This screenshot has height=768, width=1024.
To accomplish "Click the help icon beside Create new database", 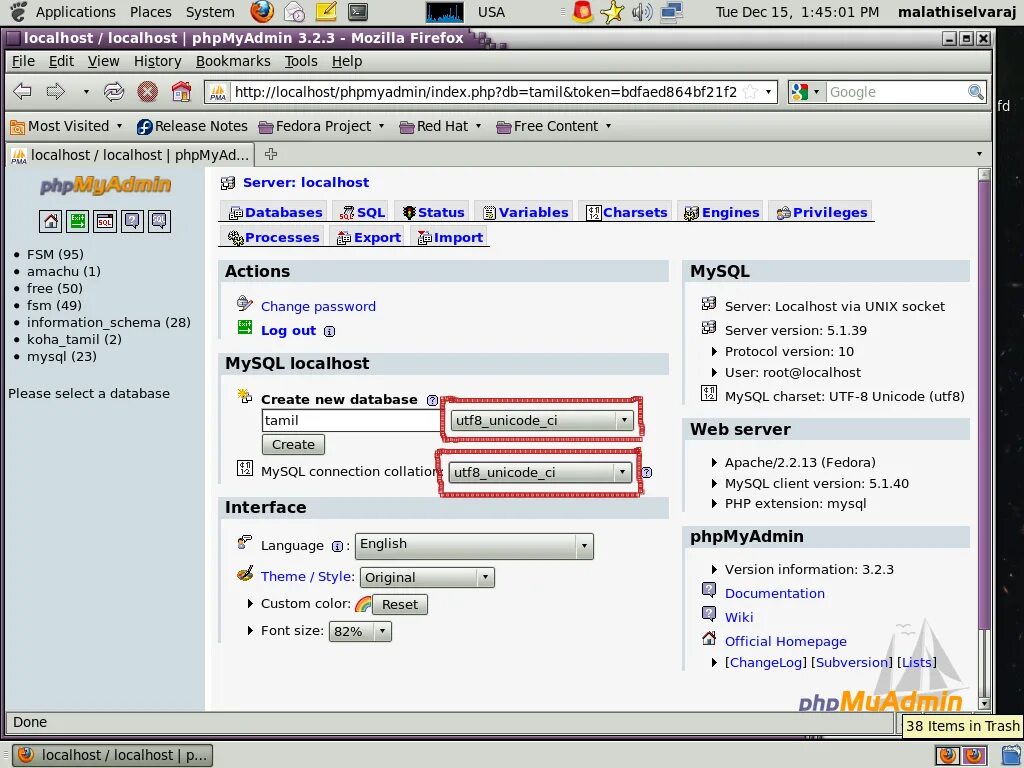I will [x=432, y=400].
